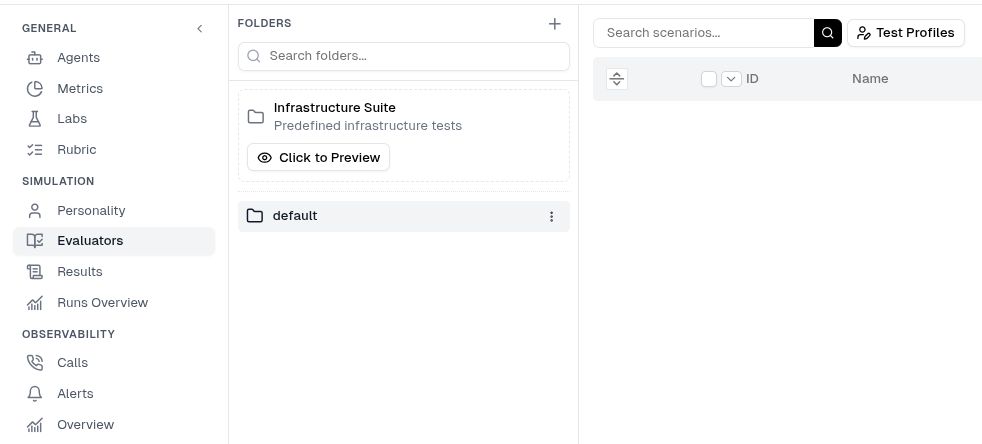Click the OBSERVABILITY section heading

(x=68, y=334)
